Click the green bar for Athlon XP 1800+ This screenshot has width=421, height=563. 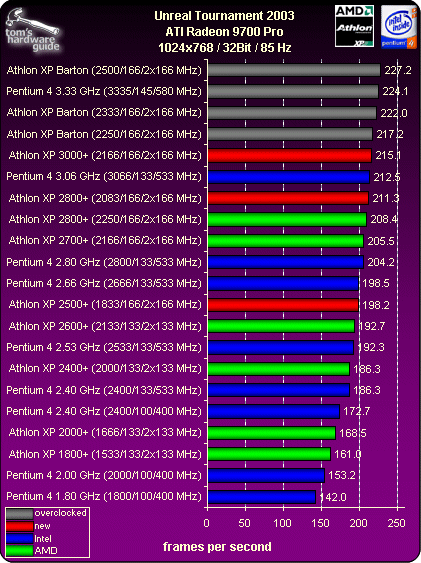pos(269,454)
